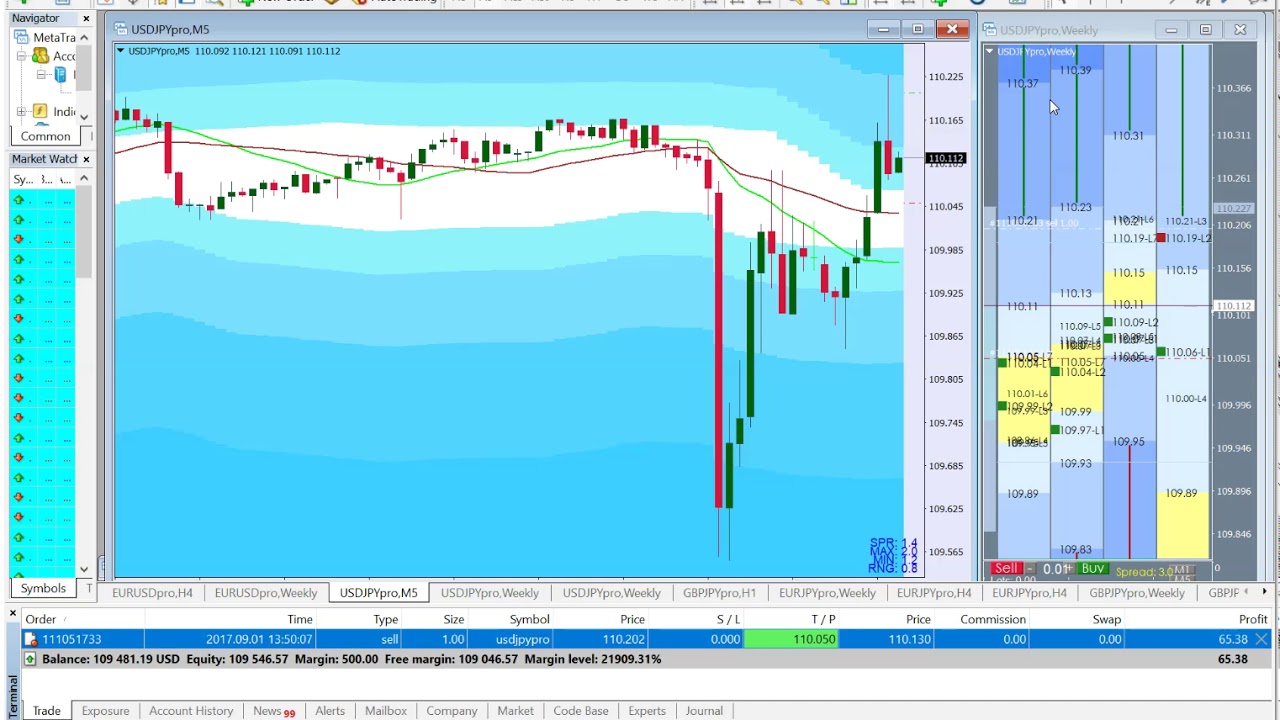Screen dimensions: 1280x720
Task: Expand the Indicators tree node
Action: click(21, 112)
